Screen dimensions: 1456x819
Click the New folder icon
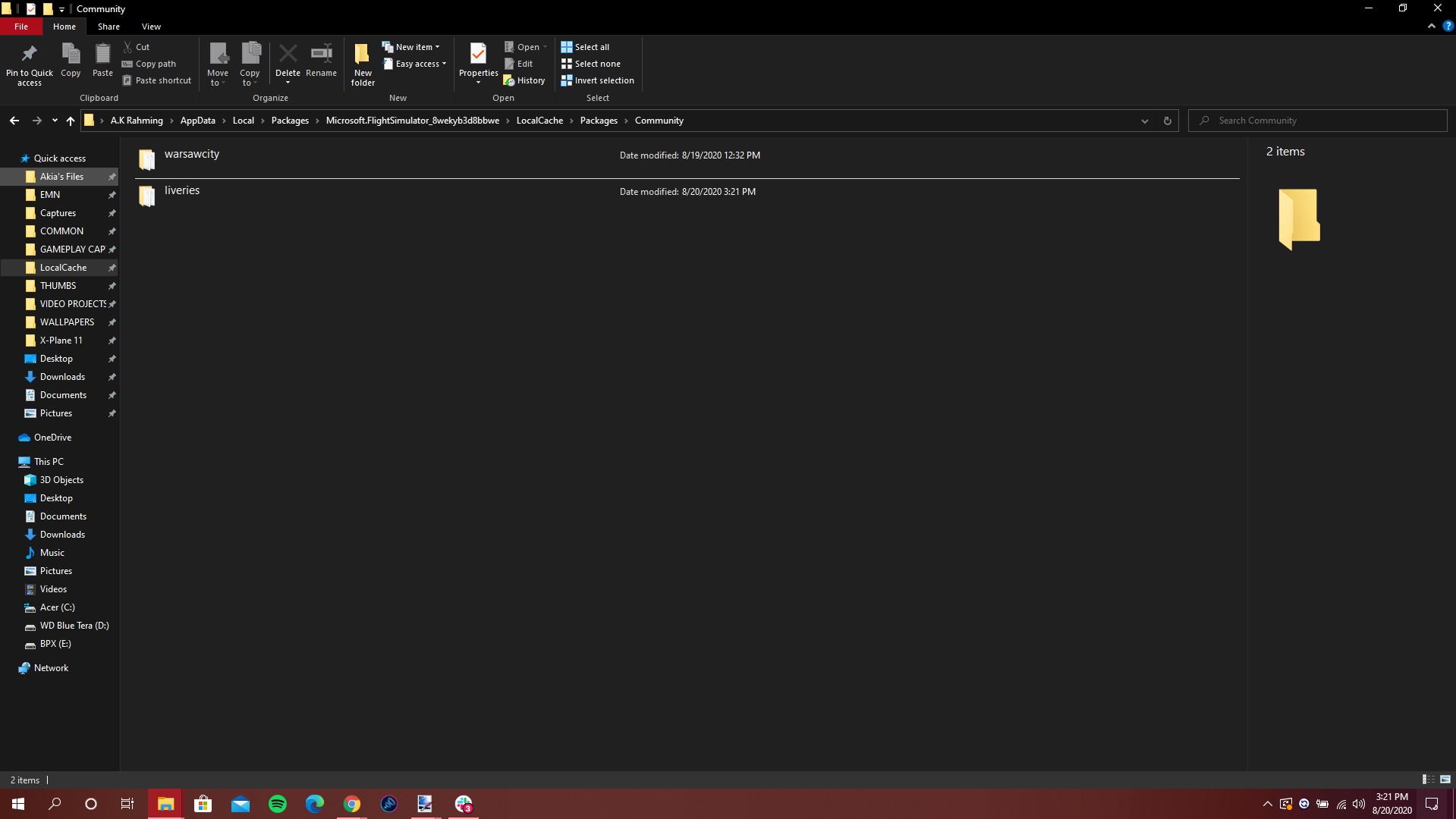tap(363, 55)
